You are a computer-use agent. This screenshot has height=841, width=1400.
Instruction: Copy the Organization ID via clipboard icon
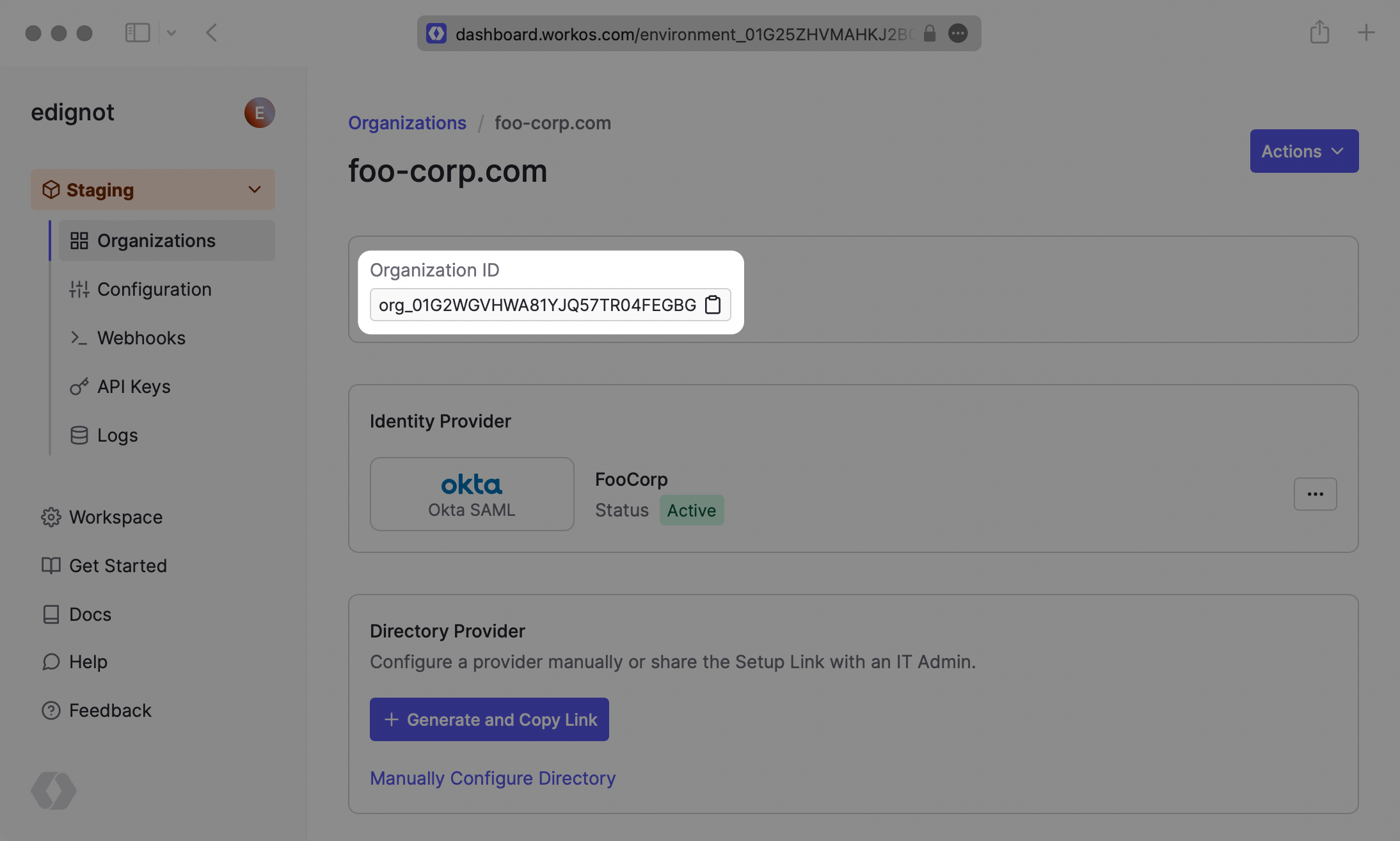click(x=713, y=305)
